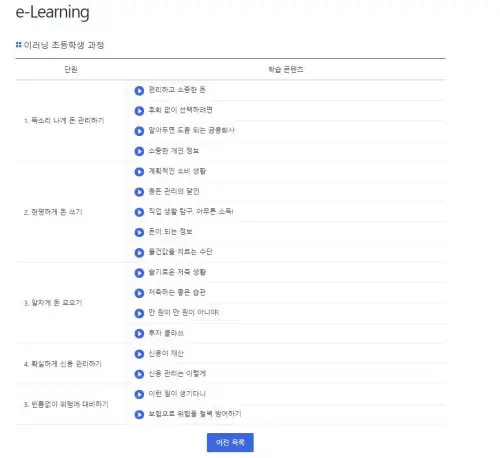Select unit cell 1. 똑소리 나게 돈 관리하기
500x458 pixels.
click(x=71, y=121)
